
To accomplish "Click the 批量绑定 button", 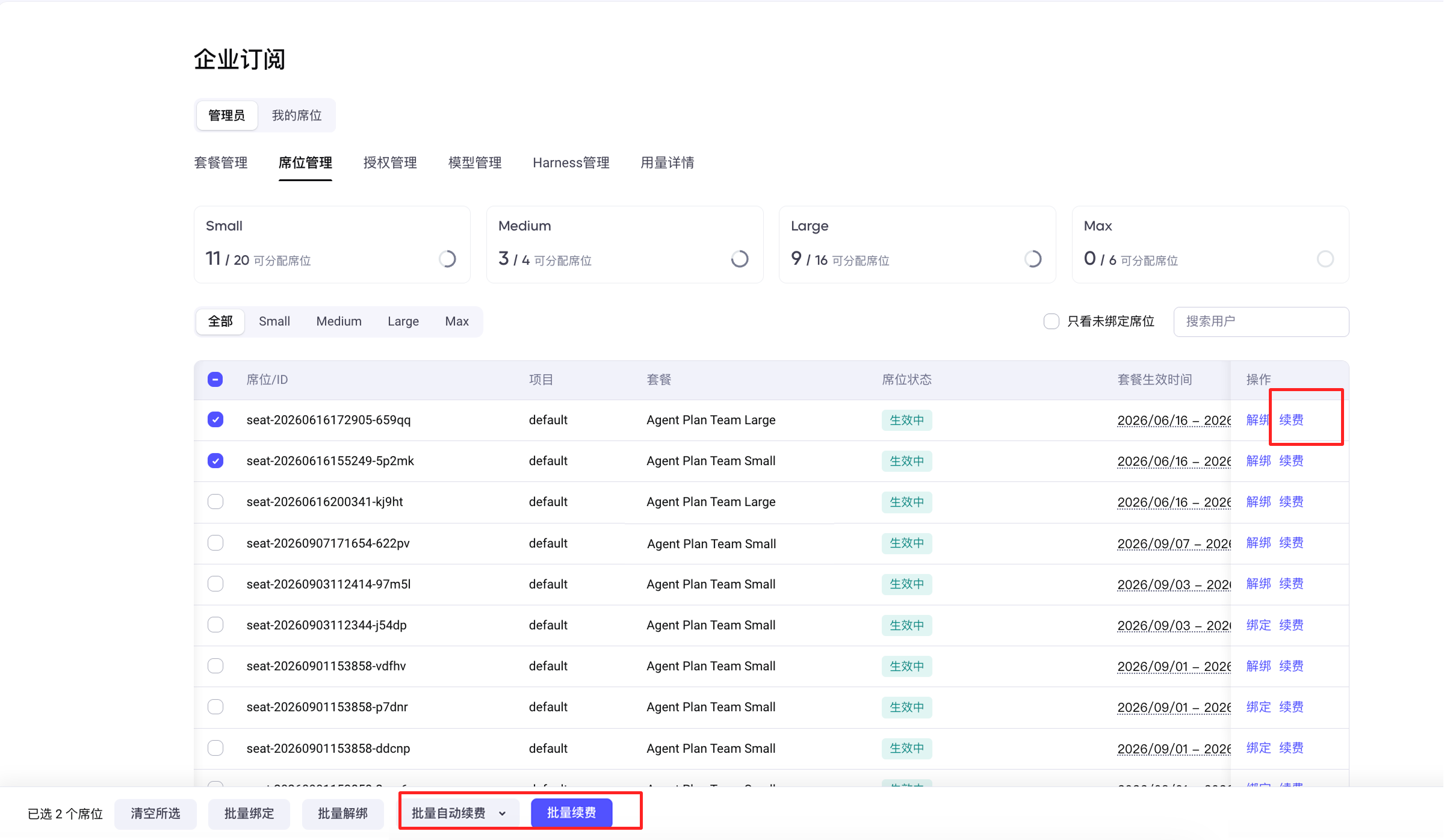I will (249, 814).
